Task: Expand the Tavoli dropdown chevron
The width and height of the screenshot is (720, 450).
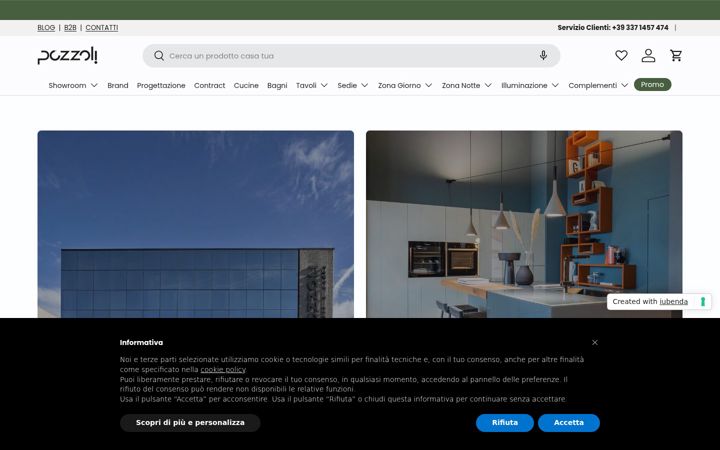Action: [x=324, y=85]
